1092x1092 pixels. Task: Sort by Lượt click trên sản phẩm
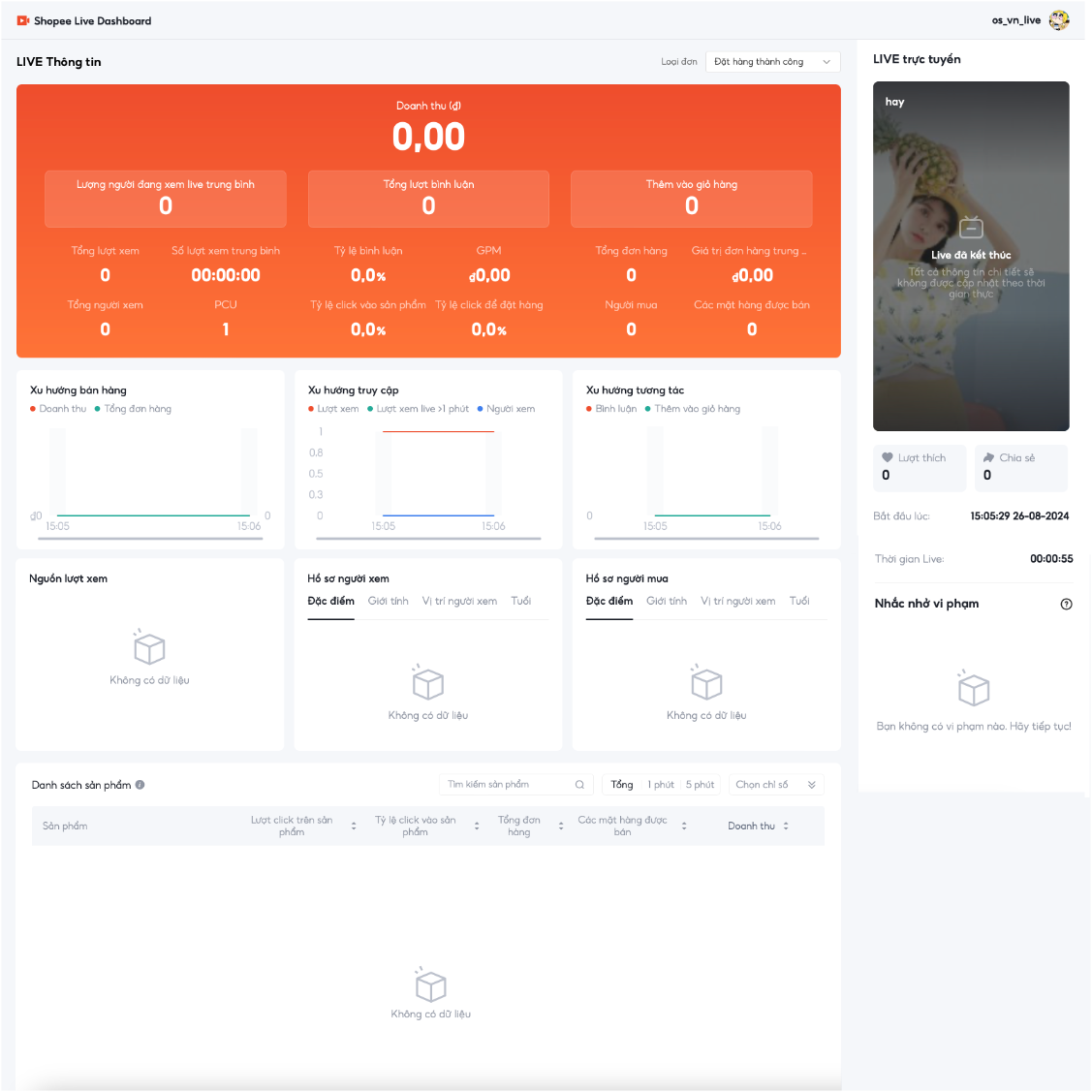coord(354,826)
